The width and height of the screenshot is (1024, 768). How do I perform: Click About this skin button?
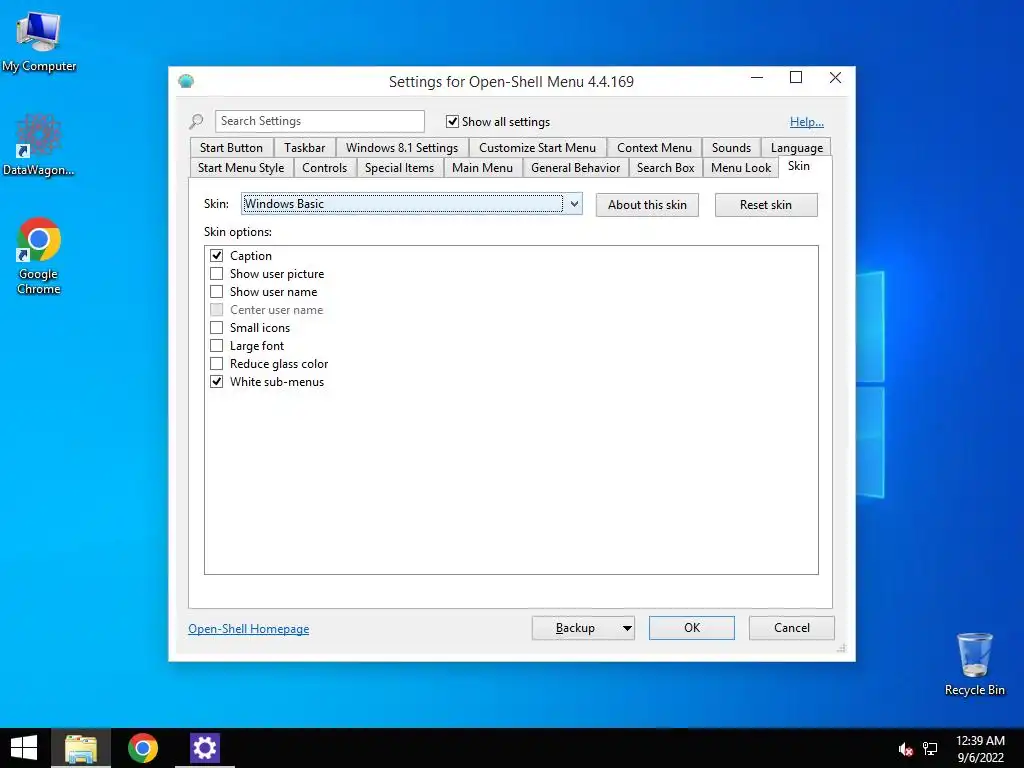[x=647, y=205]
